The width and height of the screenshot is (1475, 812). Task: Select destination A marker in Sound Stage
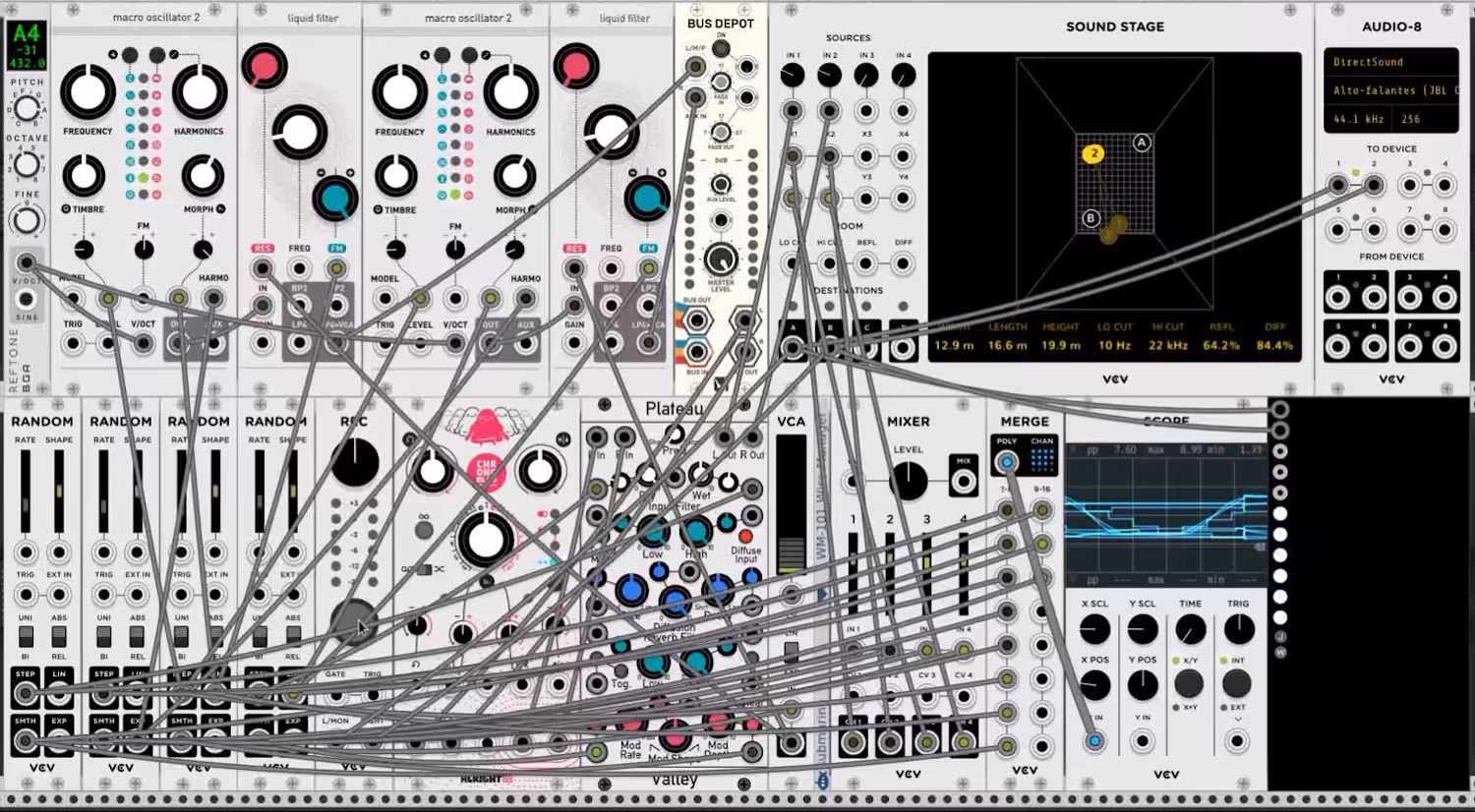1142,143
